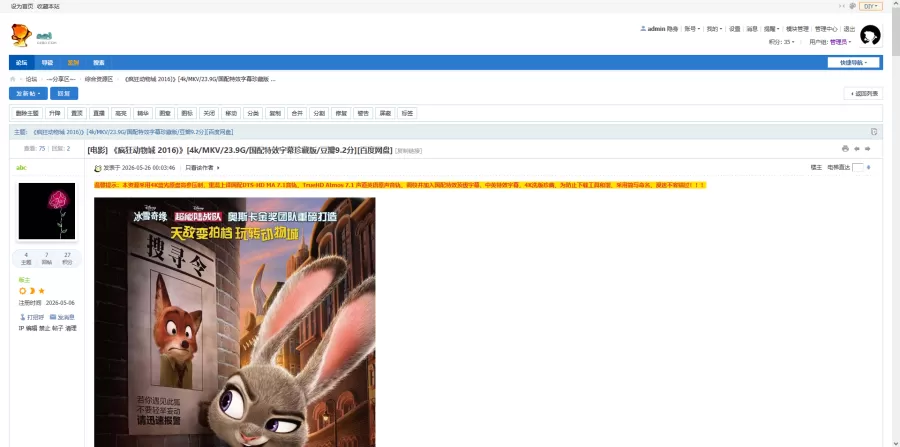Click the 退出 logout link
Screen dimensions: 900x447
tap(849, 29)
